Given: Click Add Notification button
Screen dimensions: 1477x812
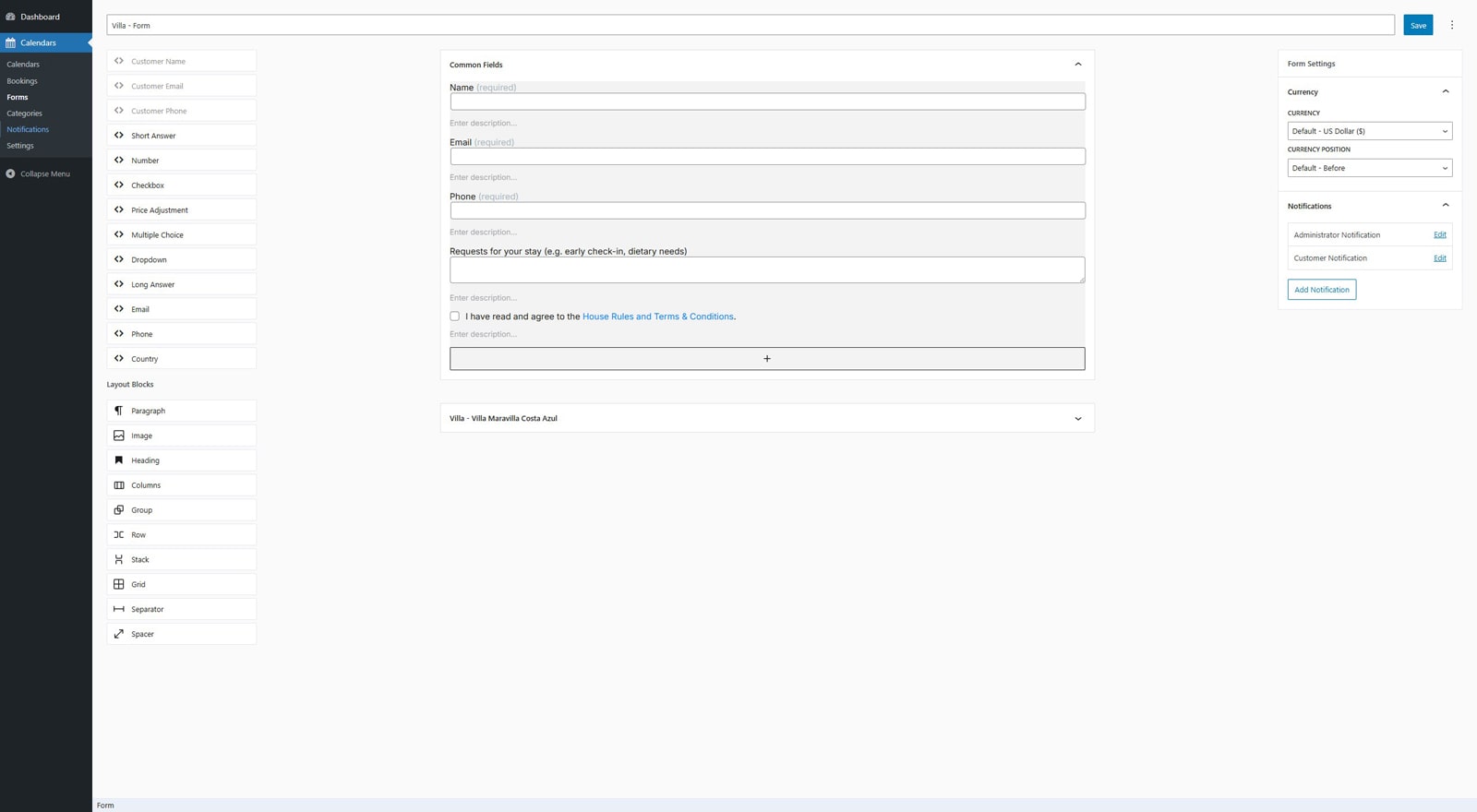Looking at the screenshot, I should tap(1321, 290).
